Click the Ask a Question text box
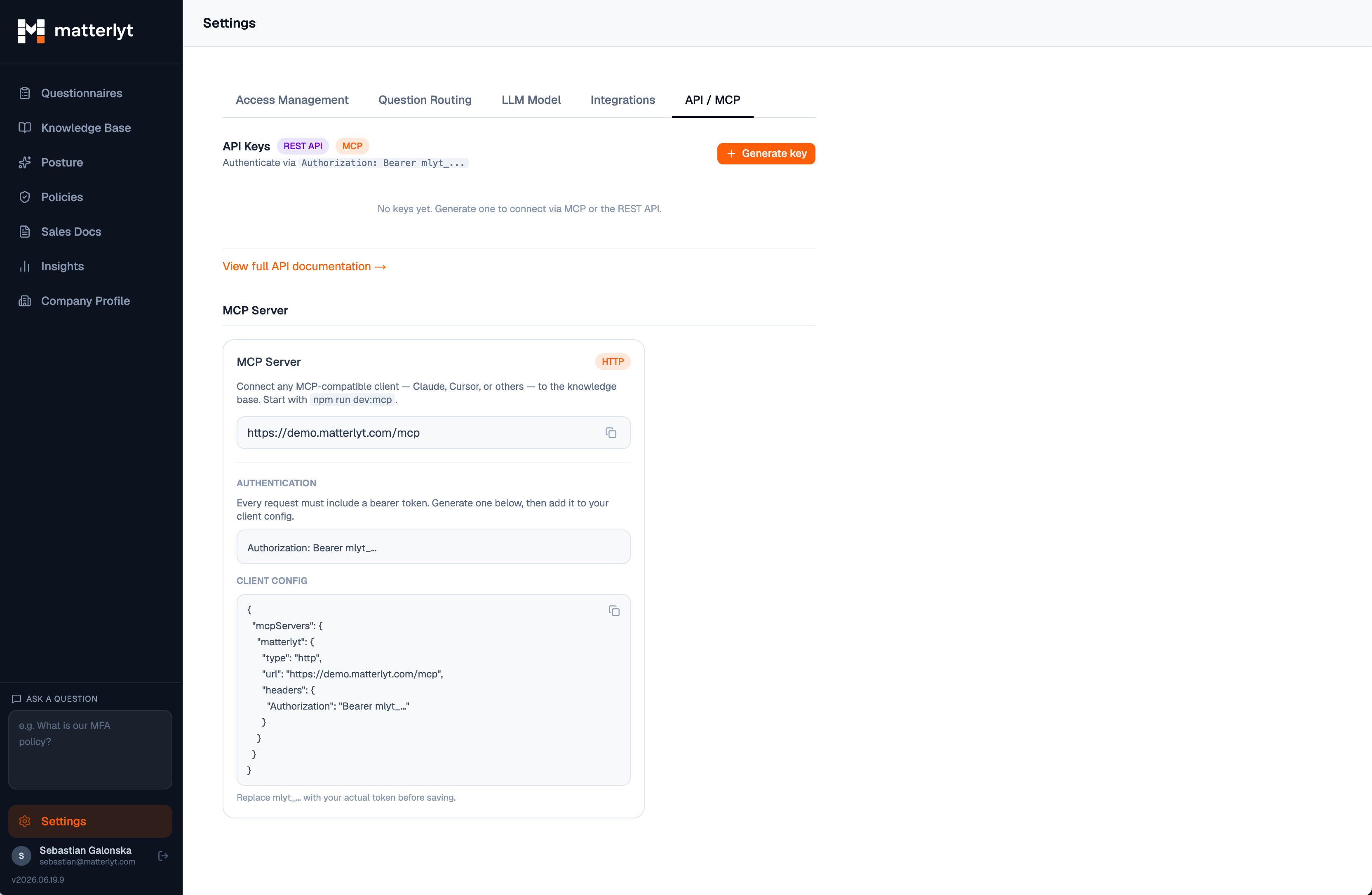 91,750
